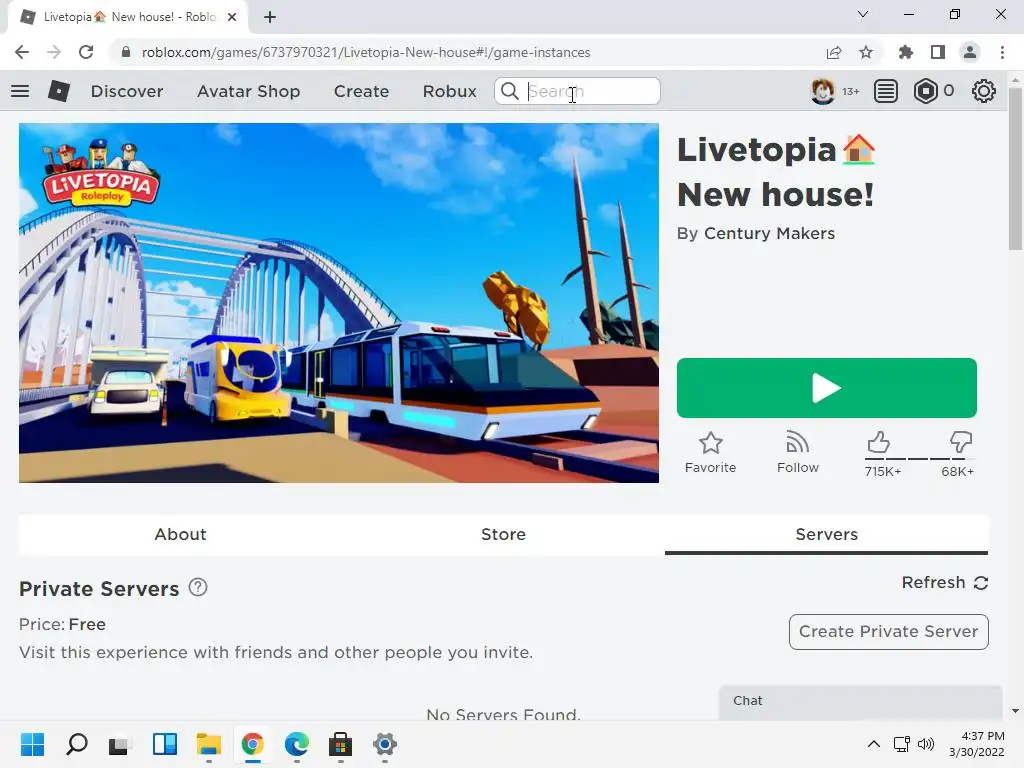The width and height of the screenshot is (1024, 768).
Task: Go back in the browser
Action: (22, 52)
